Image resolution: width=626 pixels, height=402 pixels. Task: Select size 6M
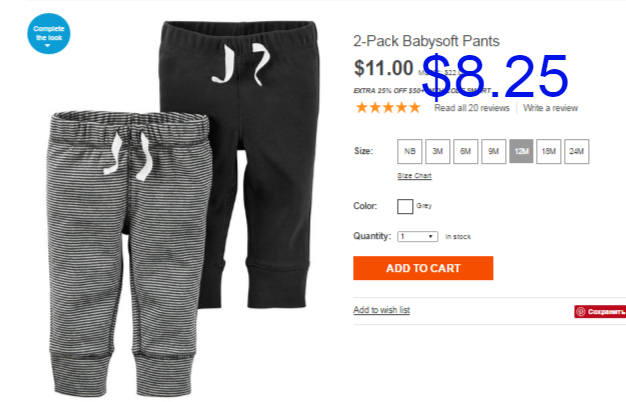[x=466, y=151]
